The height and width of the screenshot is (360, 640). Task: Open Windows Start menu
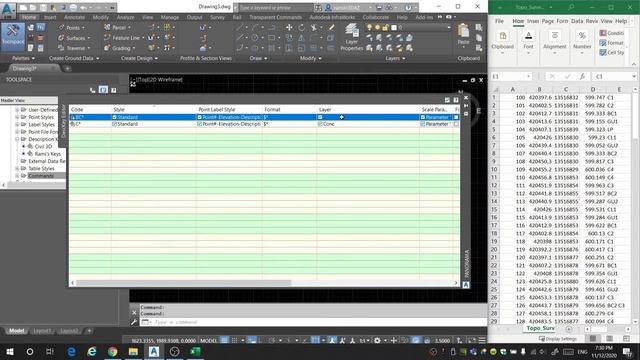[9, 351]
